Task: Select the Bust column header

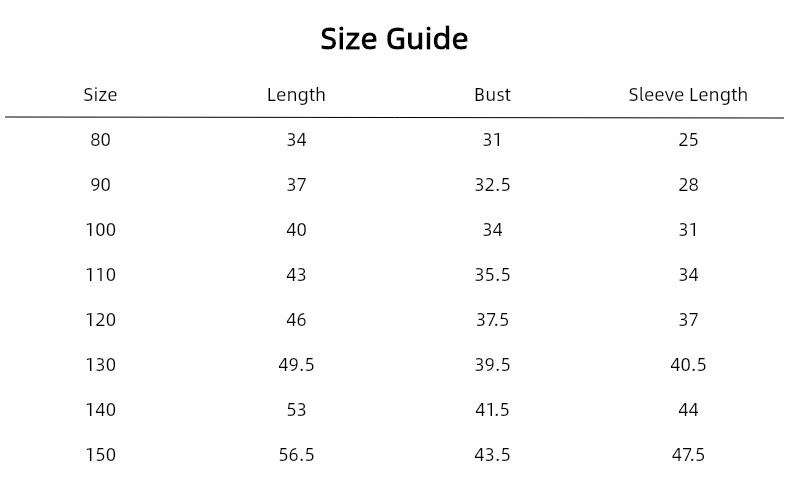Action: point(492,95)
